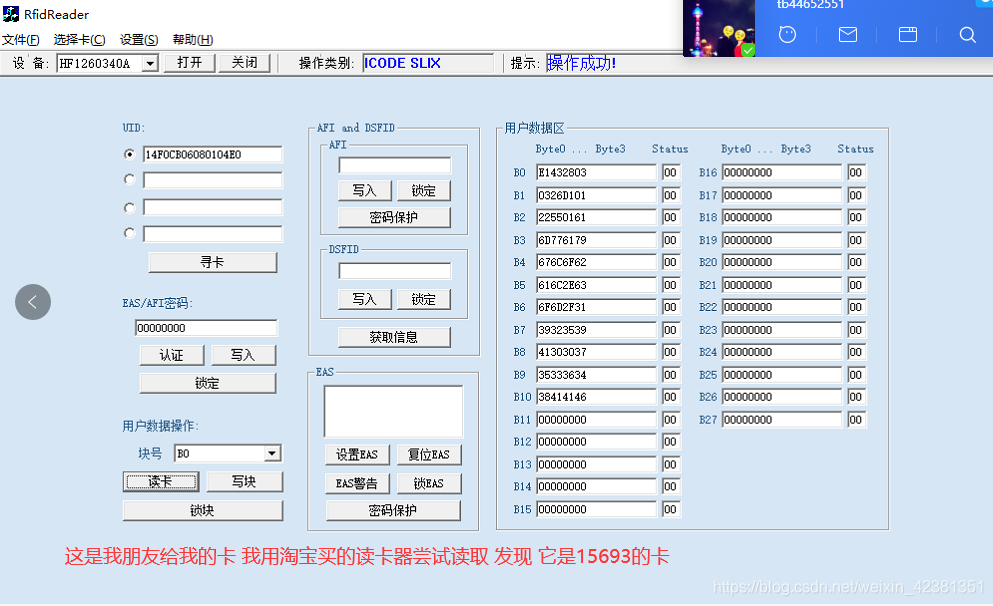993x606 pixels.
Task: Click 锁定 button under EAS/AFI password
Action: click(x=208, y=383)
